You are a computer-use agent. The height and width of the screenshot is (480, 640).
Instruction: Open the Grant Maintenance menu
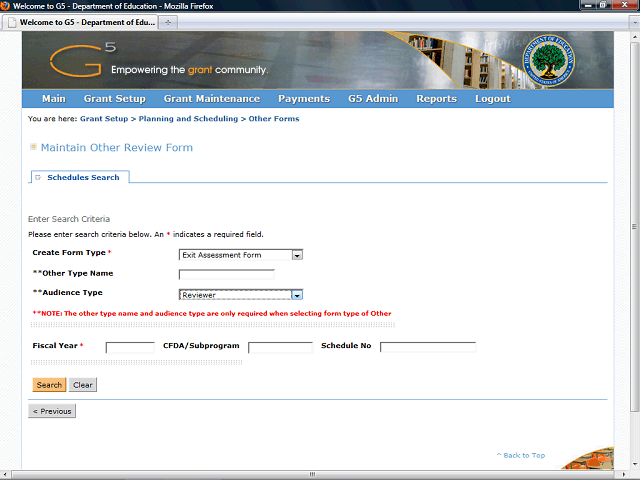click(x=212, y=99)
